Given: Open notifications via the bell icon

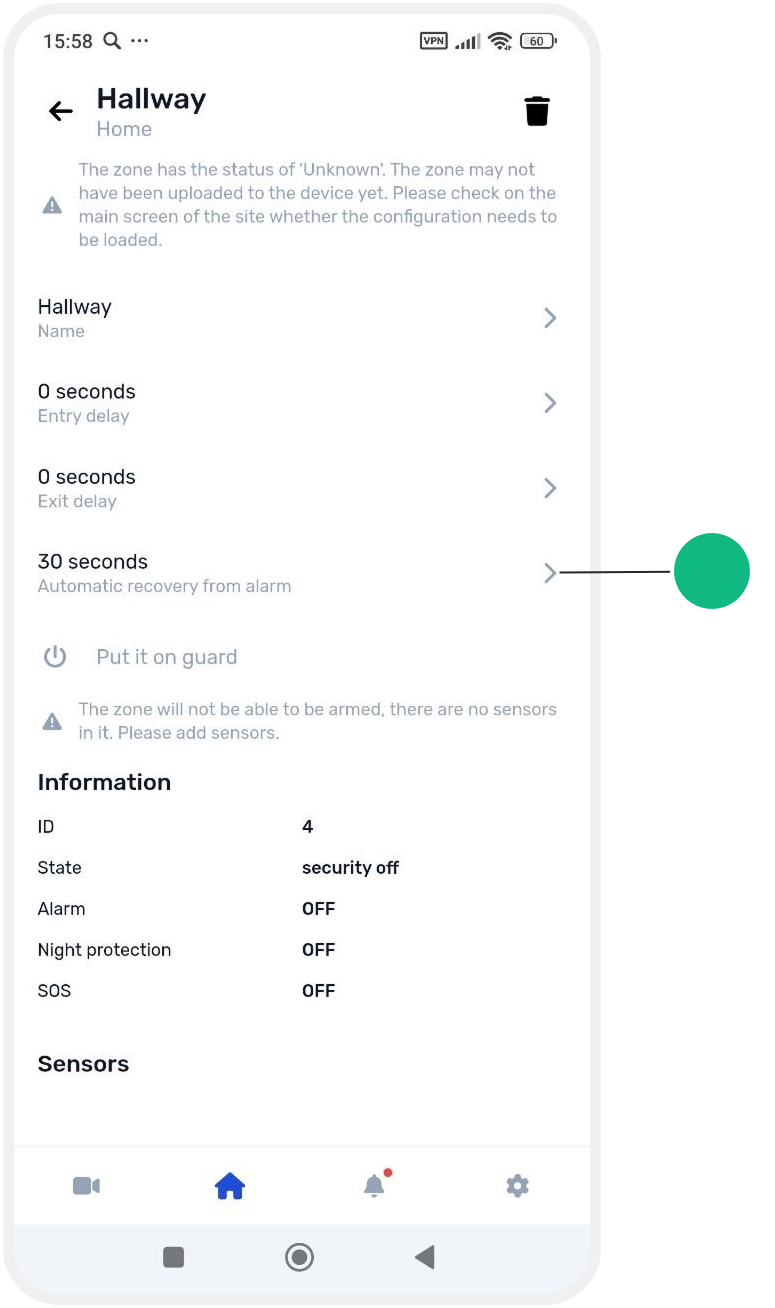Looking at the screenshot, I should 374,1185.
